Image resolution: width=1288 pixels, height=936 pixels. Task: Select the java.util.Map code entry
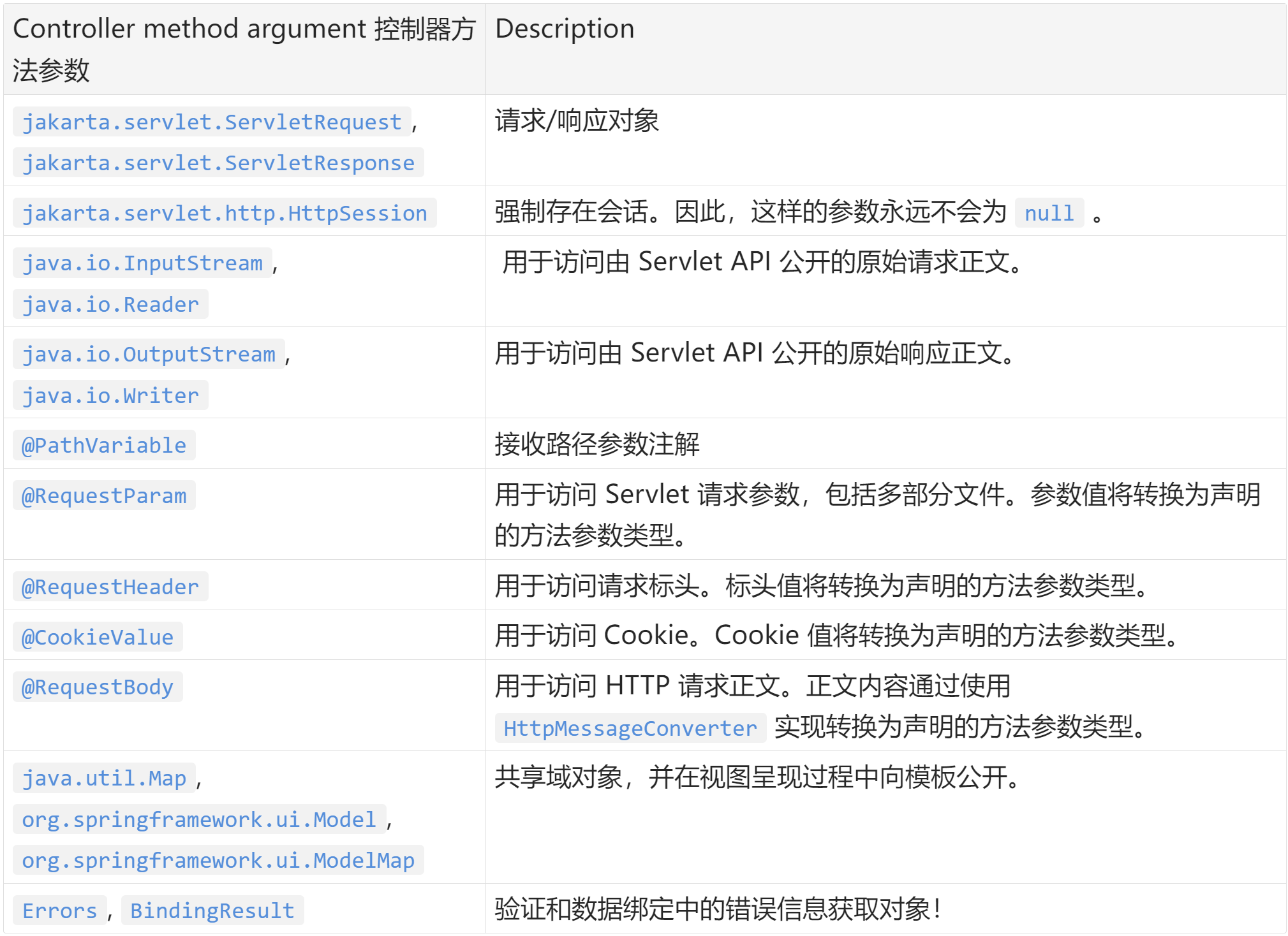[104, 778]
